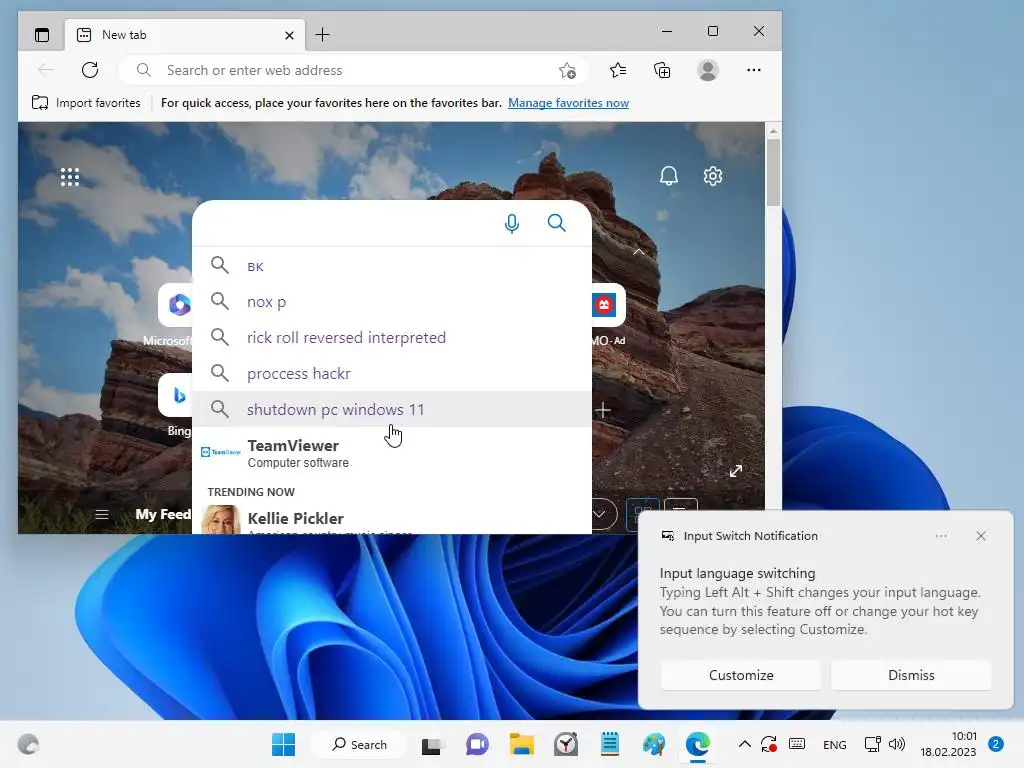
Task: Open page settings gear on new tab
Action: 712,176
